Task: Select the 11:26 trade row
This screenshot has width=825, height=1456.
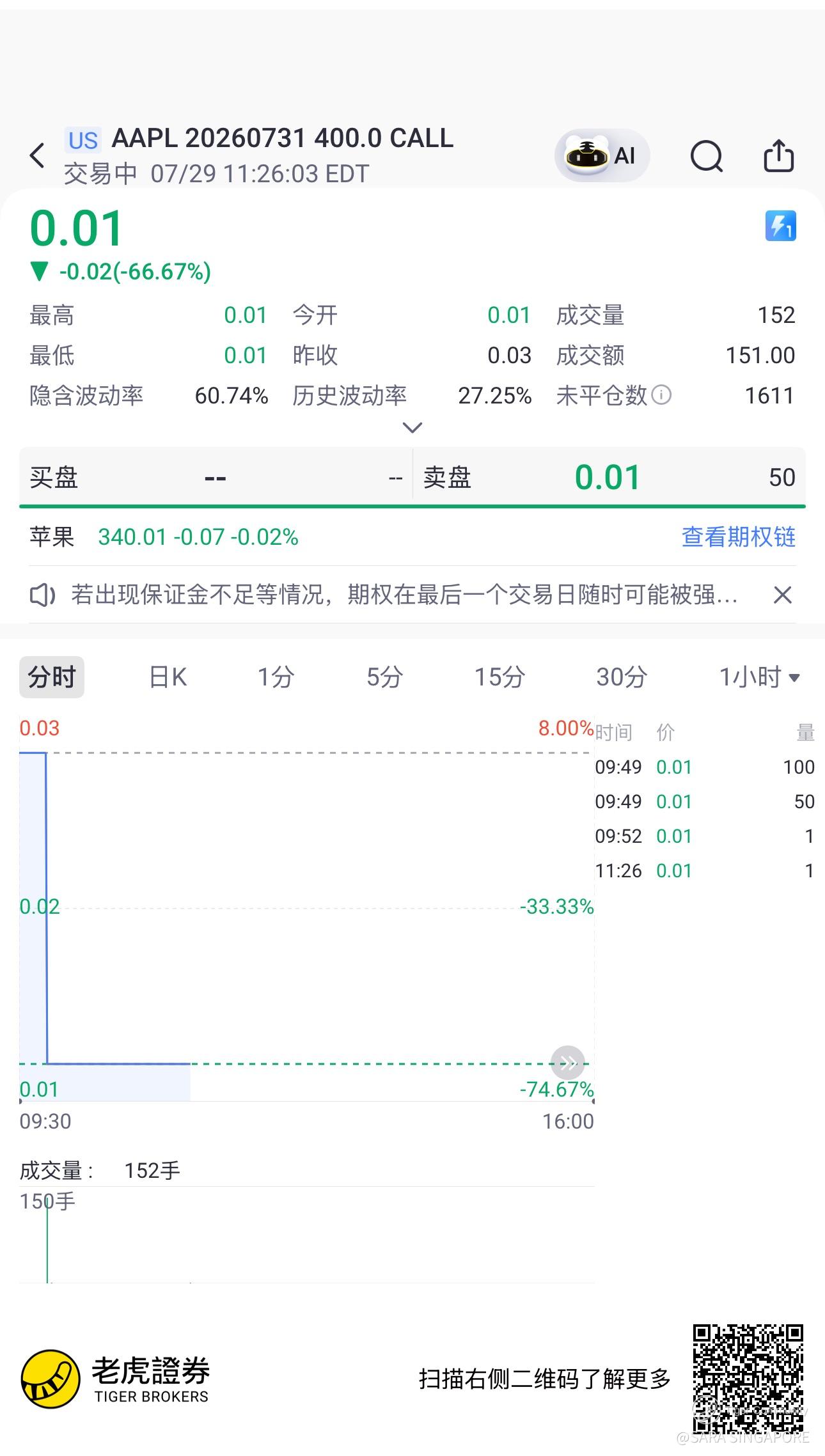Action: point(705,870)
